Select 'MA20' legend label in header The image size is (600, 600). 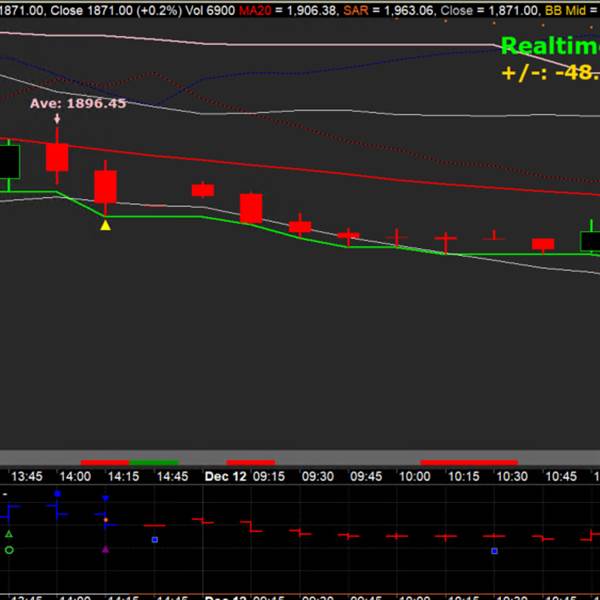[x=255, y=10]
